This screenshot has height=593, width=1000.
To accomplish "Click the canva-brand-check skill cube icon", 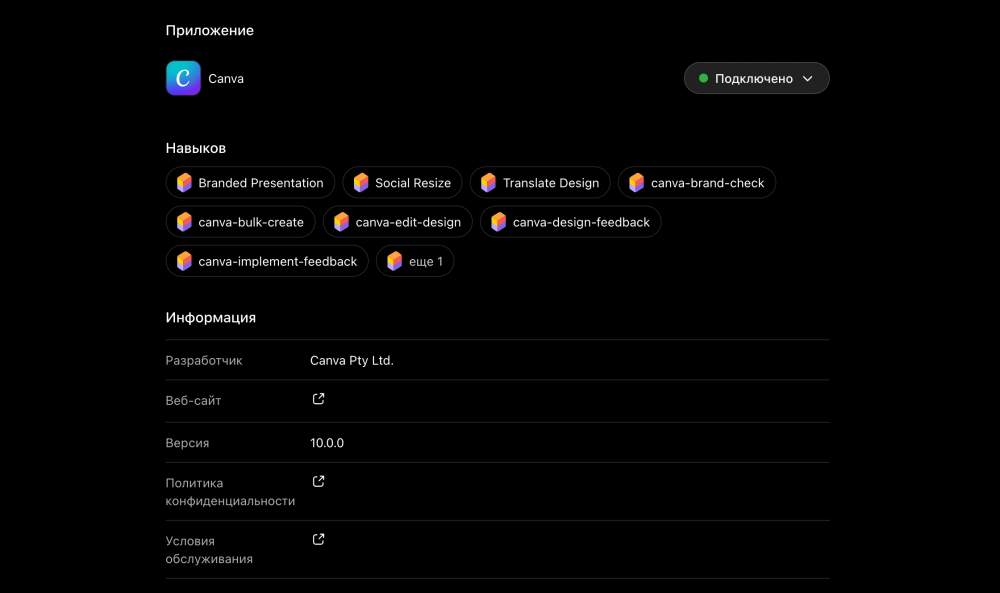I will pyautogui.click(x=636, y=183).
